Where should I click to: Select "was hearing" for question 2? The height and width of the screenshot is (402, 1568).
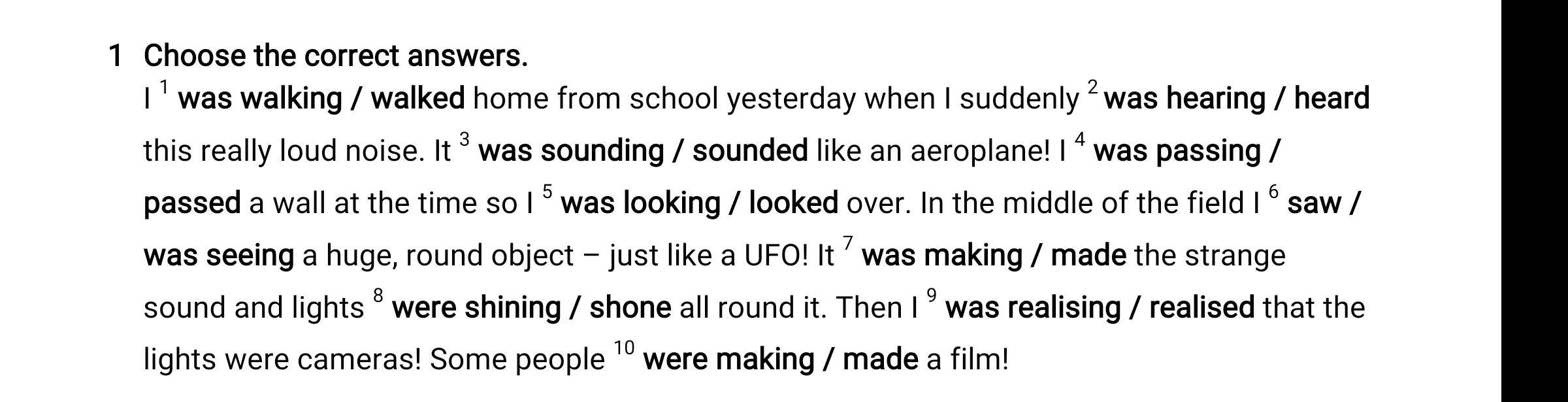pyautogui.click(x=1184, y=99)
